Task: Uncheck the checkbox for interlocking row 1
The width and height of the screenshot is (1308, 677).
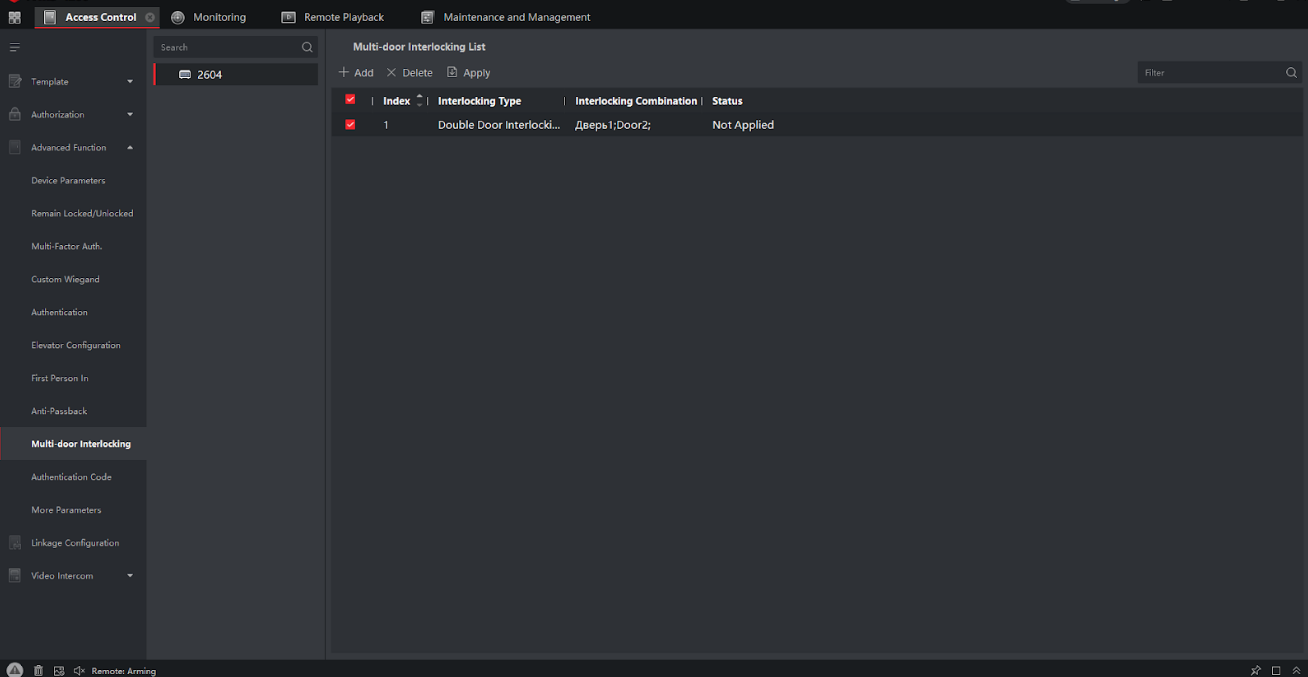Action: pyautogui.click(x=350, y=125)
